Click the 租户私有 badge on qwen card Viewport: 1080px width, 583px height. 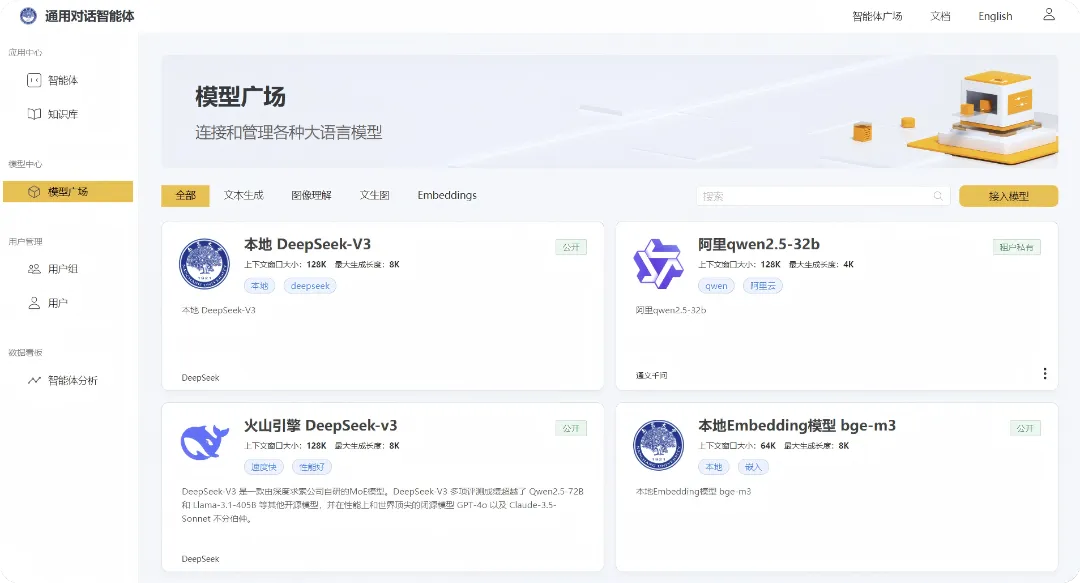[x=1017, y=247]
